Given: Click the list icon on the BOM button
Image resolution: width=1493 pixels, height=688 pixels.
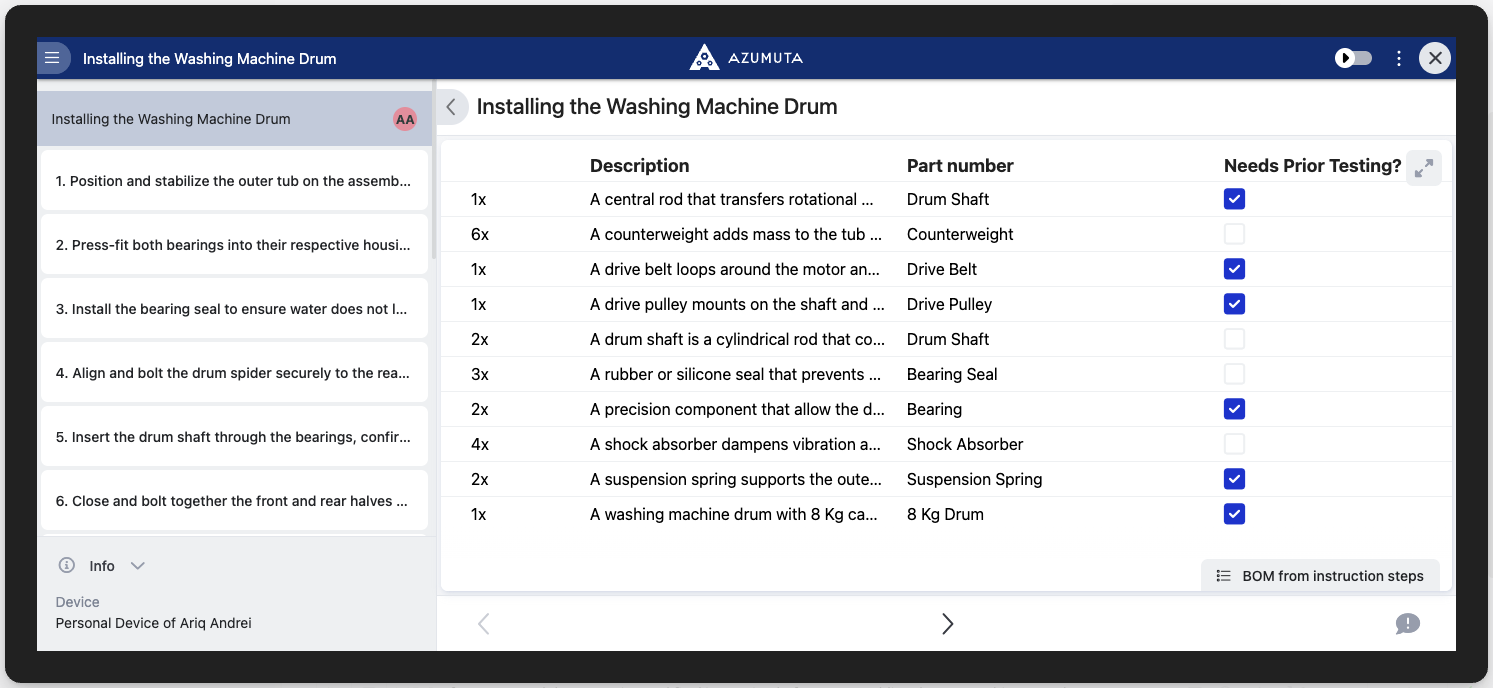Looking at the screenshot, I should click(x=1222, y=575).
